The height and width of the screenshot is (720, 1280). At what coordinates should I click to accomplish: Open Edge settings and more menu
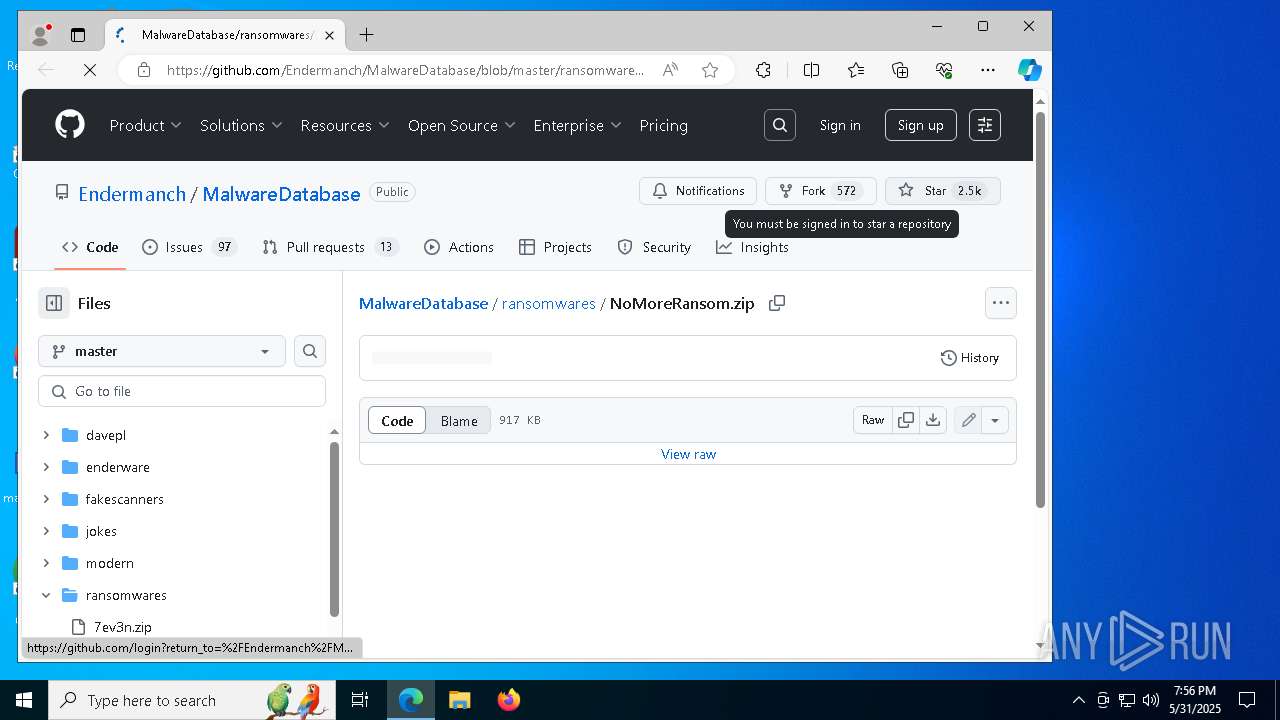[988, 70]
